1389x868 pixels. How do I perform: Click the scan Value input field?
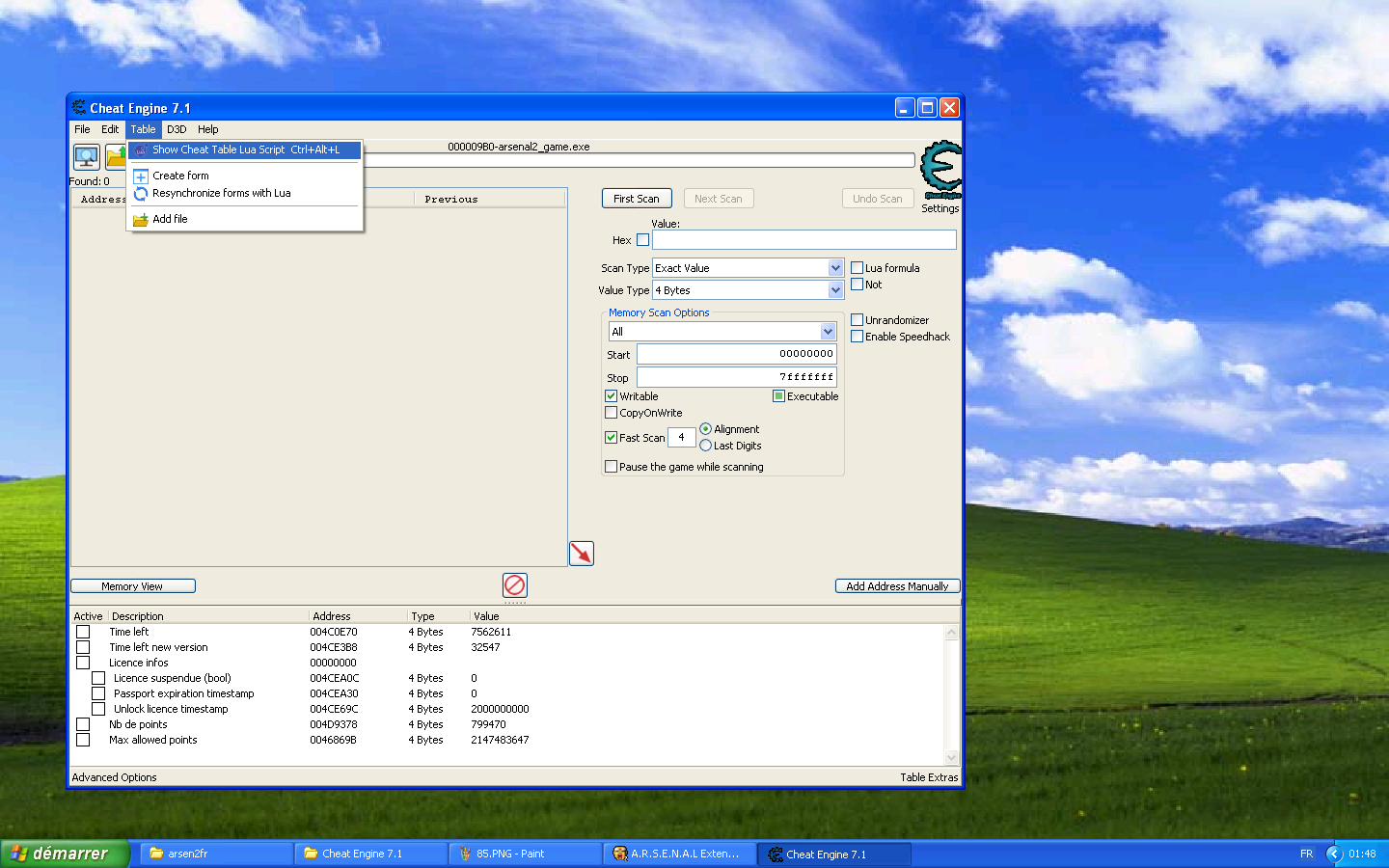pos(804,240)
